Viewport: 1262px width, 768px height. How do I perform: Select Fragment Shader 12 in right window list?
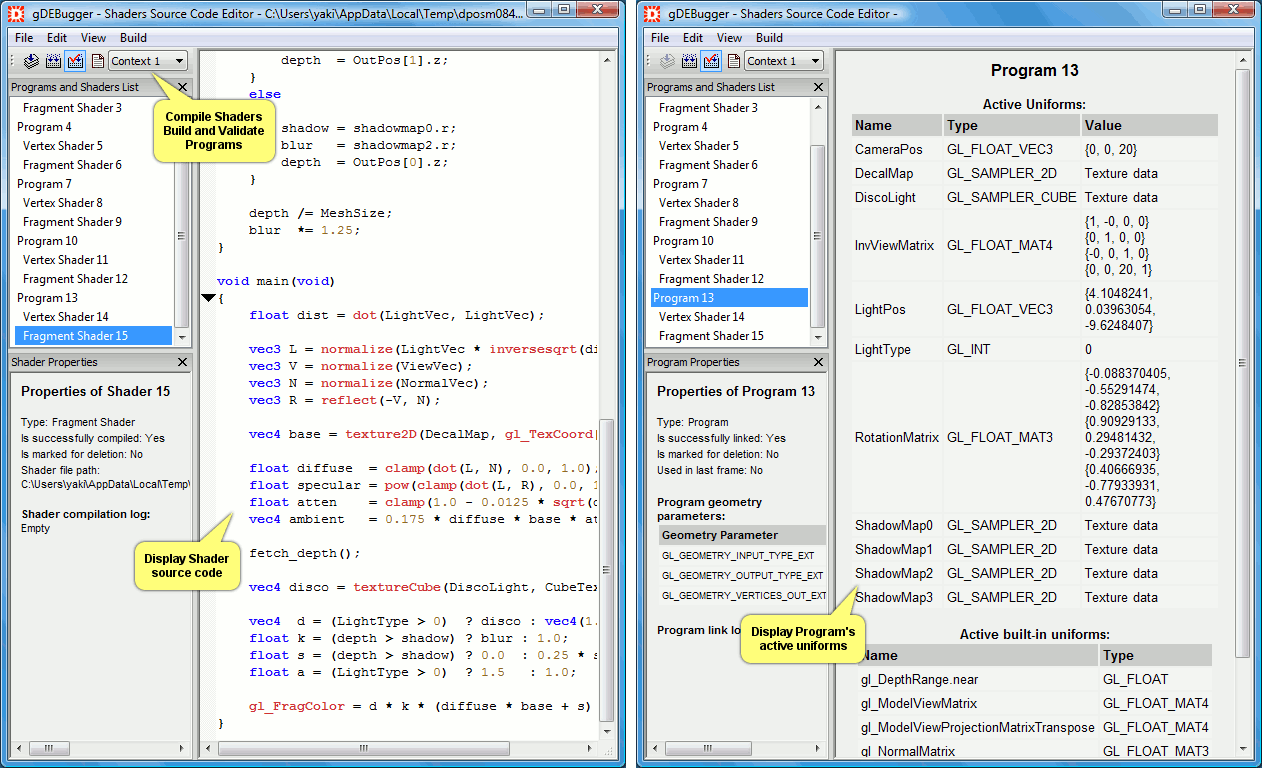(711, 279)
